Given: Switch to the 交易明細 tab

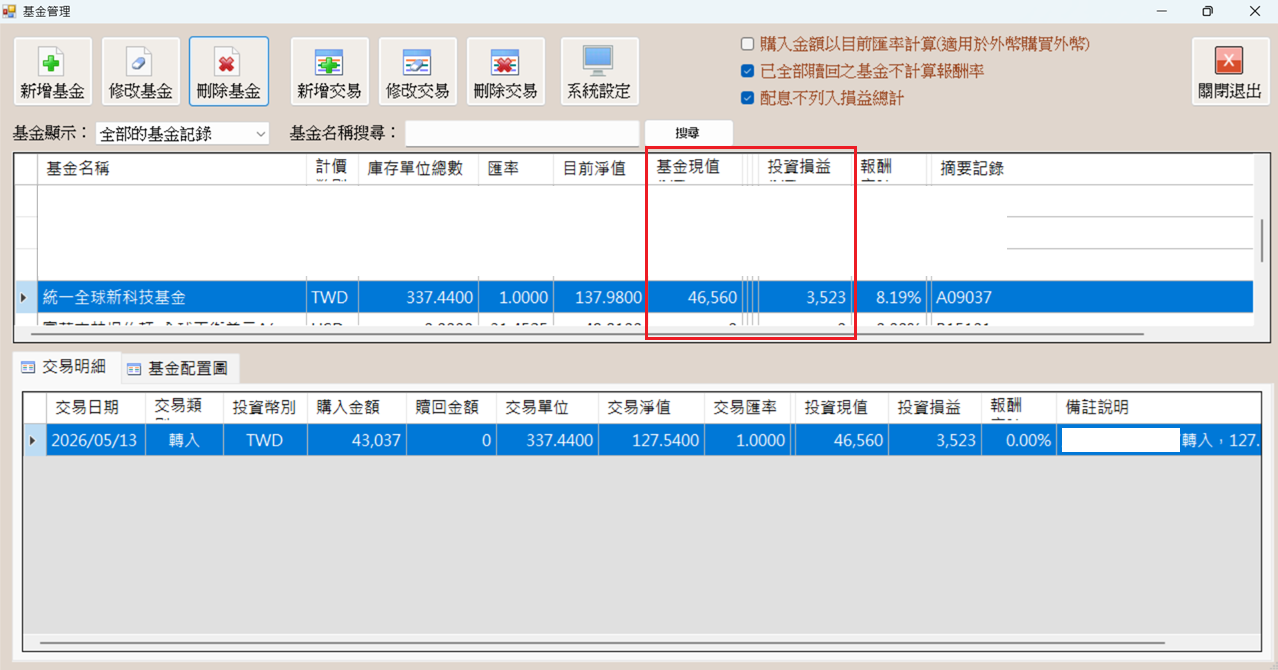Looking at the screenshot, I should [66, 367].
